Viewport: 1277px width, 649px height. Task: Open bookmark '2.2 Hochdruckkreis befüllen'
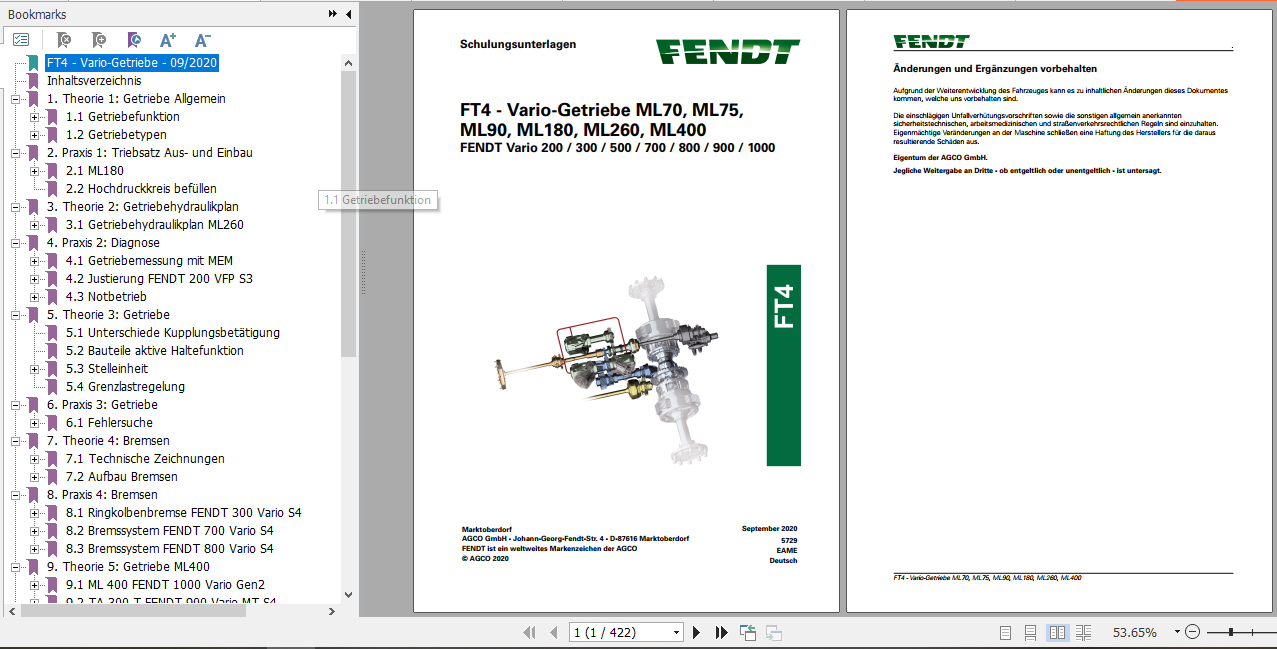click(141, 189)
